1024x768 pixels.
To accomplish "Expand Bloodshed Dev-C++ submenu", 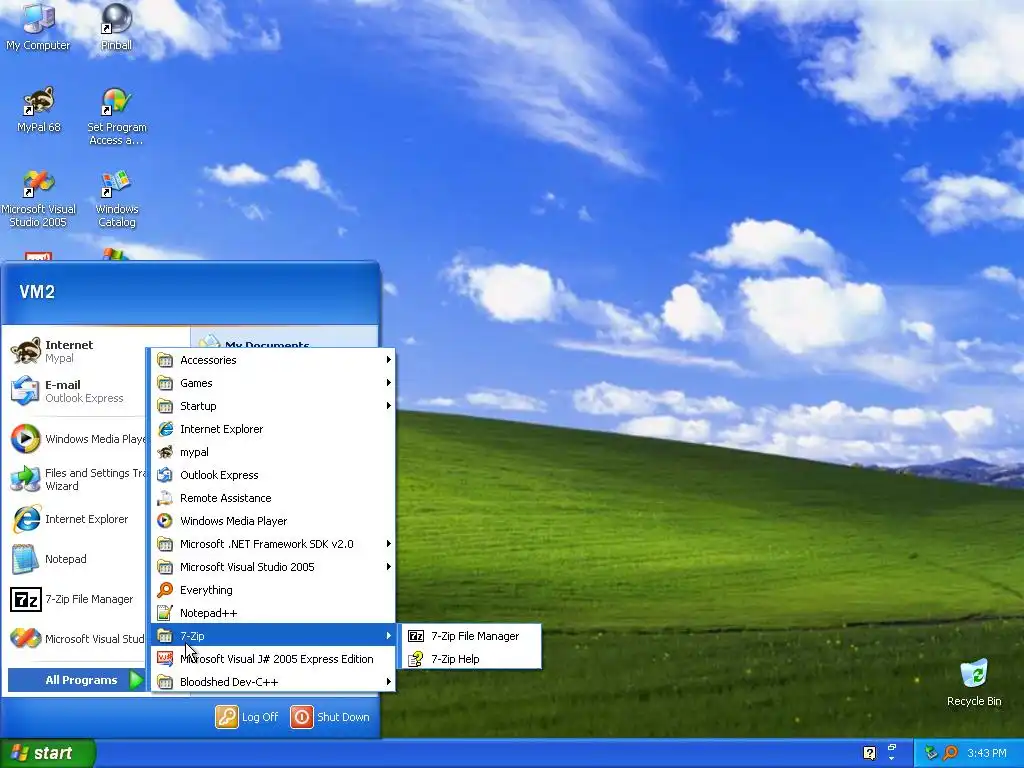I will coord(273,682).
